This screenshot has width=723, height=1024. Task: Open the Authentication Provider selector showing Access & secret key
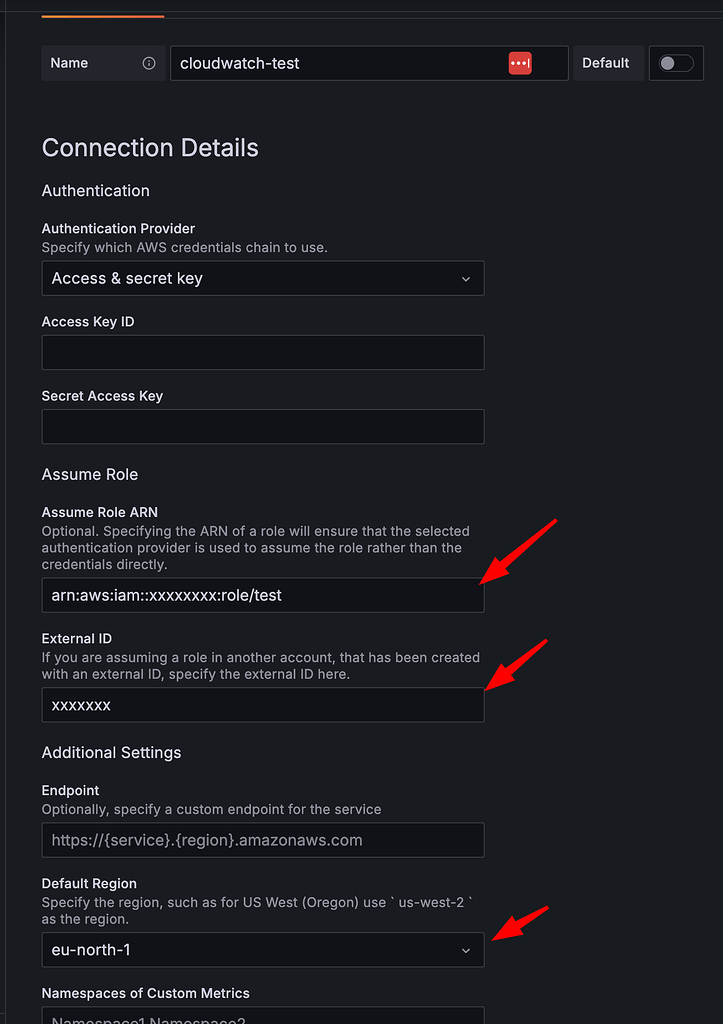263,278
